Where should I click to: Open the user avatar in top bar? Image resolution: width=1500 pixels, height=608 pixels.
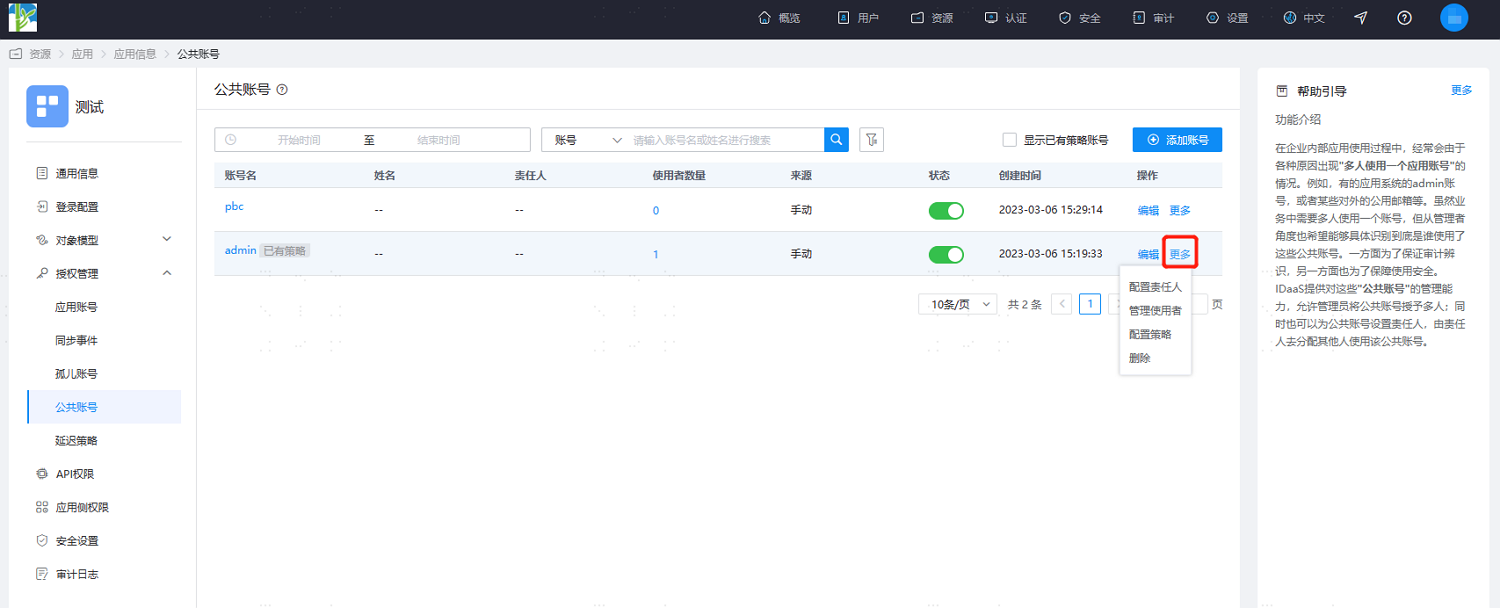(x=1454, y=18)
